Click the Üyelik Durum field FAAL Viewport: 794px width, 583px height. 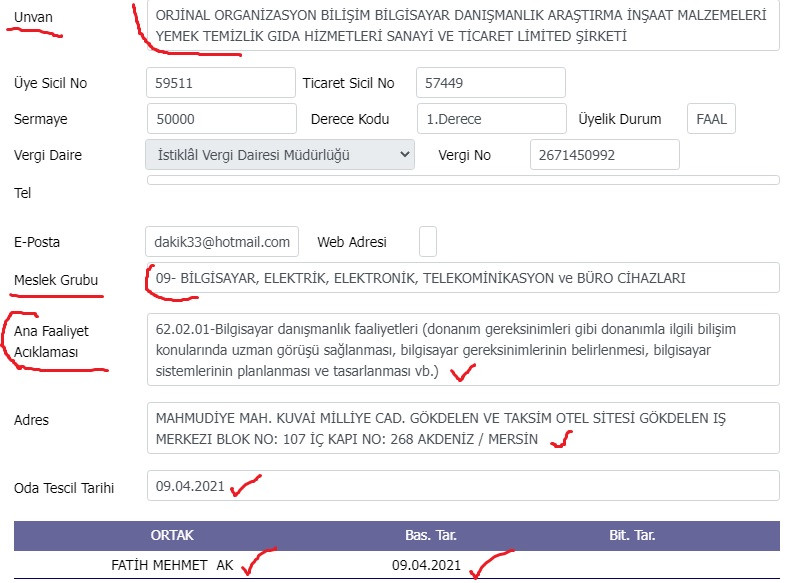[x=711, y=119]
